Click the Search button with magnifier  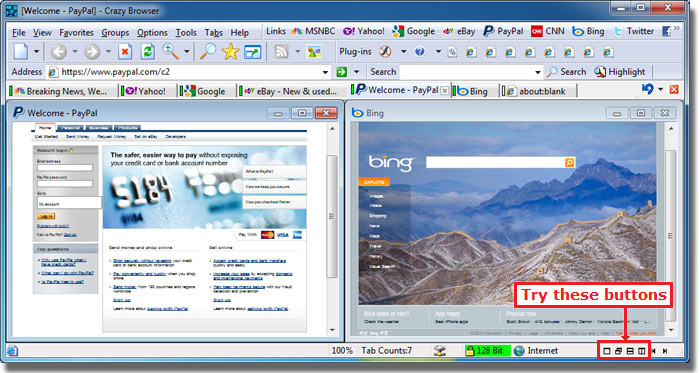click(x=566, y=72)
